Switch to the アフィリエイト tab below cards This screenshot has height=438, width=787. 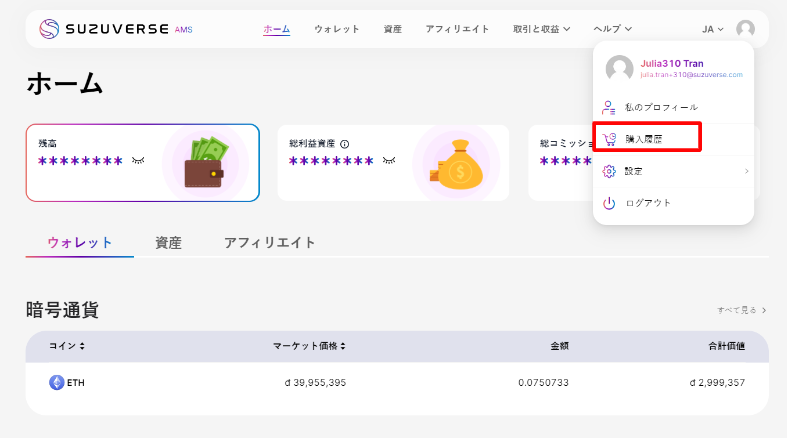(269, 242)
